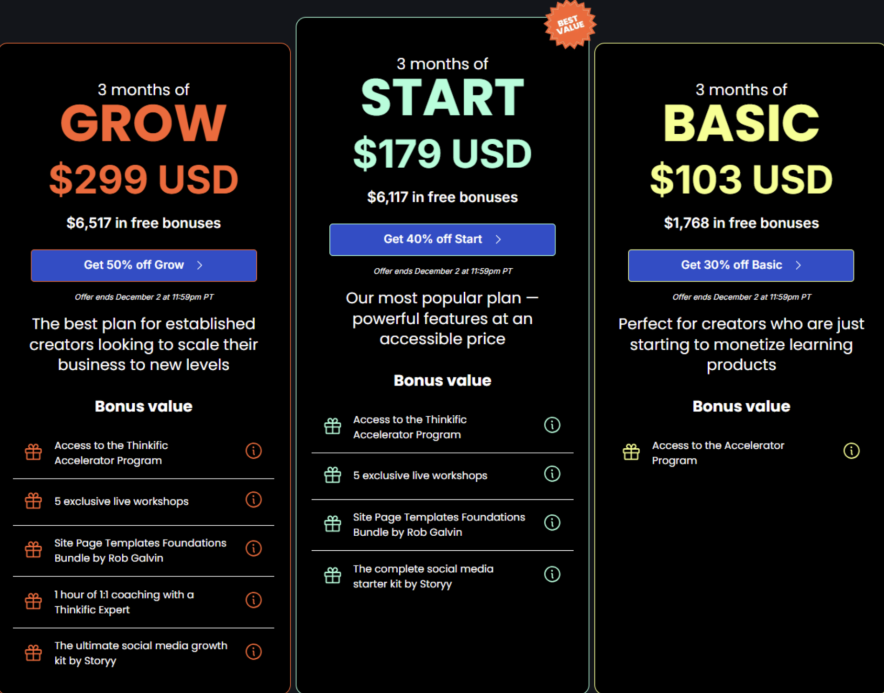
Task: Click the info icon beside Accelerator Program in Basic plan
Action: pyautogui.click(x=851, y=451)
